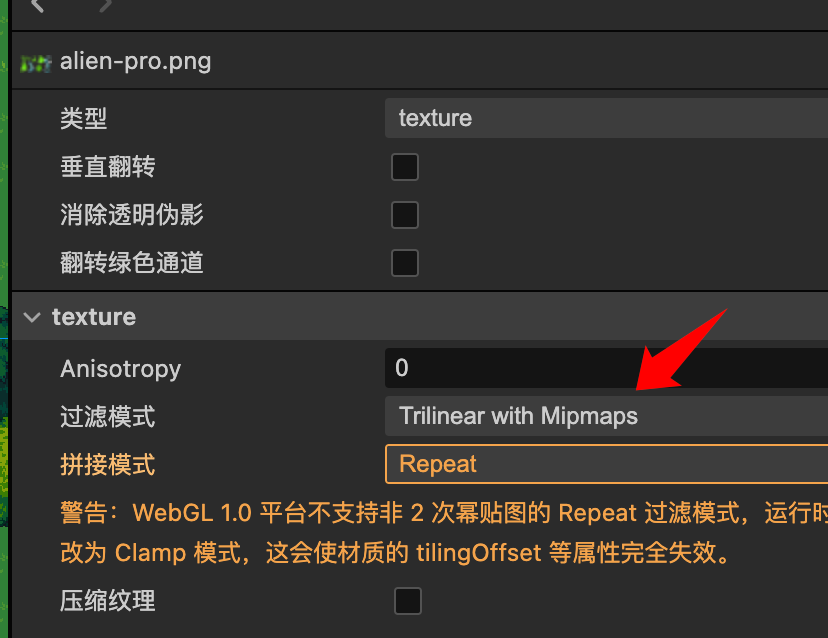Viewport: 828px width, 638px height.
Task: Click the green scene view strip
Action: (4, 319)
